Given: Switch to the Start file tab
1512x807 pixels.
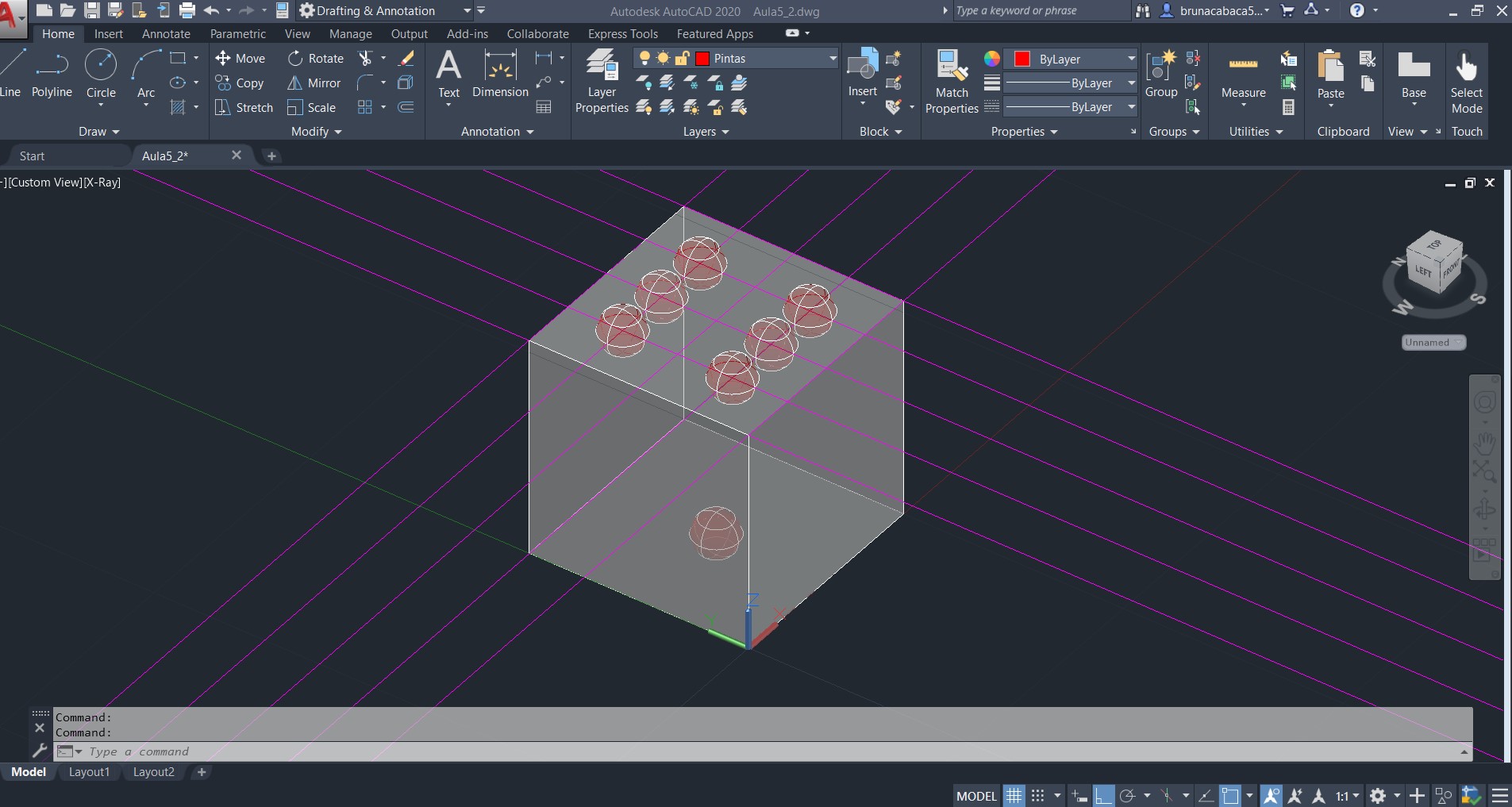Looking at the screenshot, I should click(32, 156).
